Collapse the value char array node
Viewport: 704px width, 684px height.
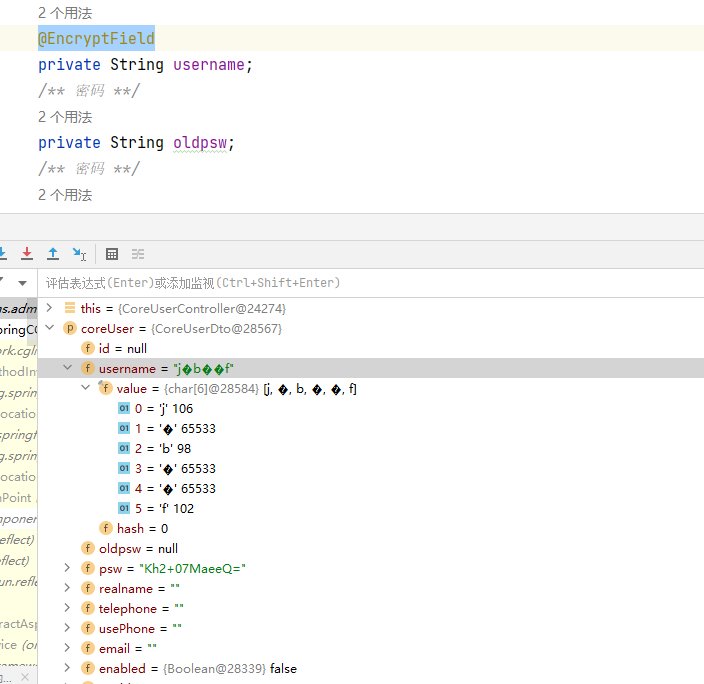(86, 388)
